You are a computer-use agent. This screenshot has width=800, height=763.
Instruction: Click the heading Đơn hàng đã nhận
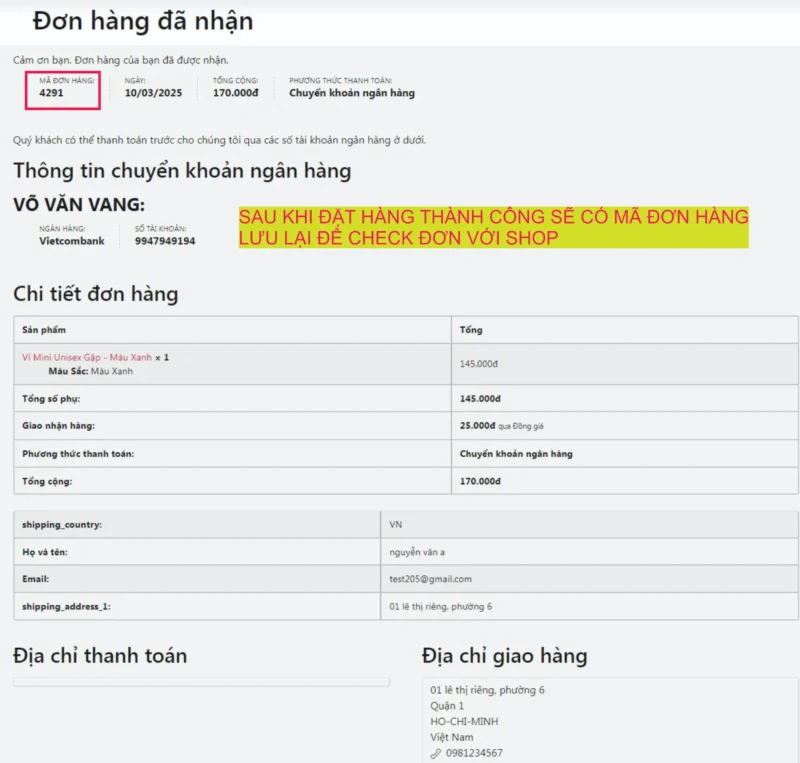click(143, 21)
